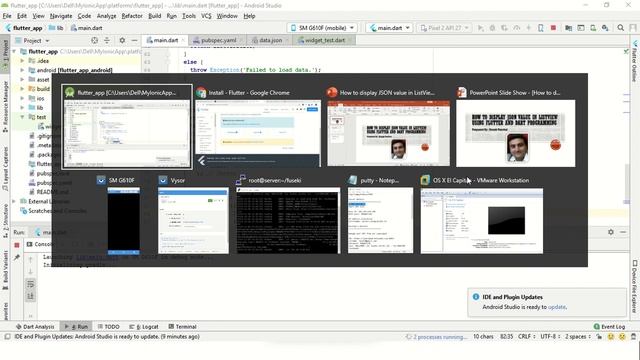Viewport: 640px width, 360px height.
Task: Open the CRLF line separator selector
Action: [527, 337]
